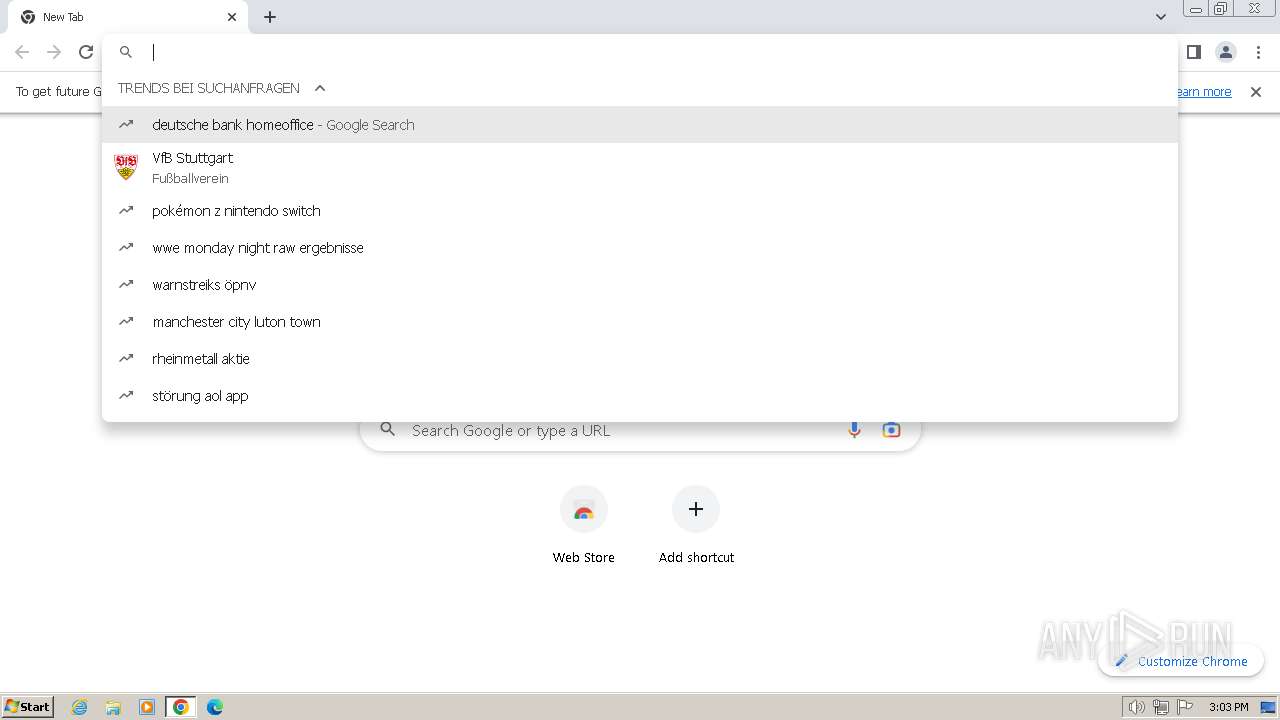Click the trending arrow beside rheinmetall aktie
The image size is (1280, 720).
pyautogui.click(x=126, y=358)
